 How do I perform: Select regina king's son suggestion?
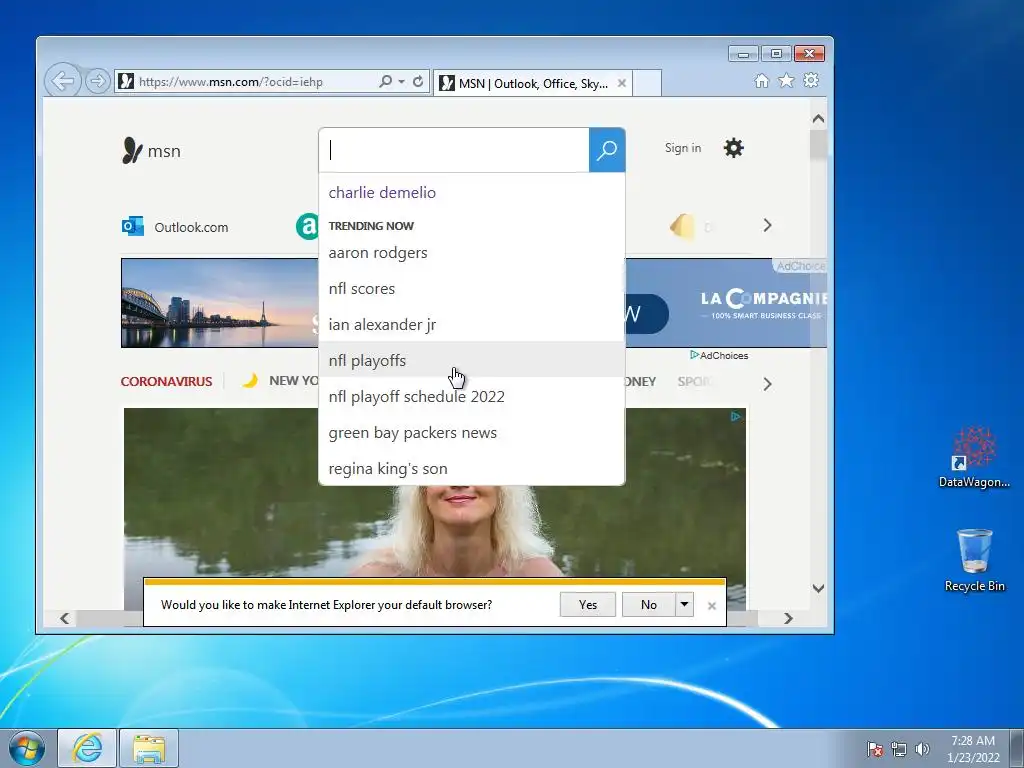(x=472, y=468)
